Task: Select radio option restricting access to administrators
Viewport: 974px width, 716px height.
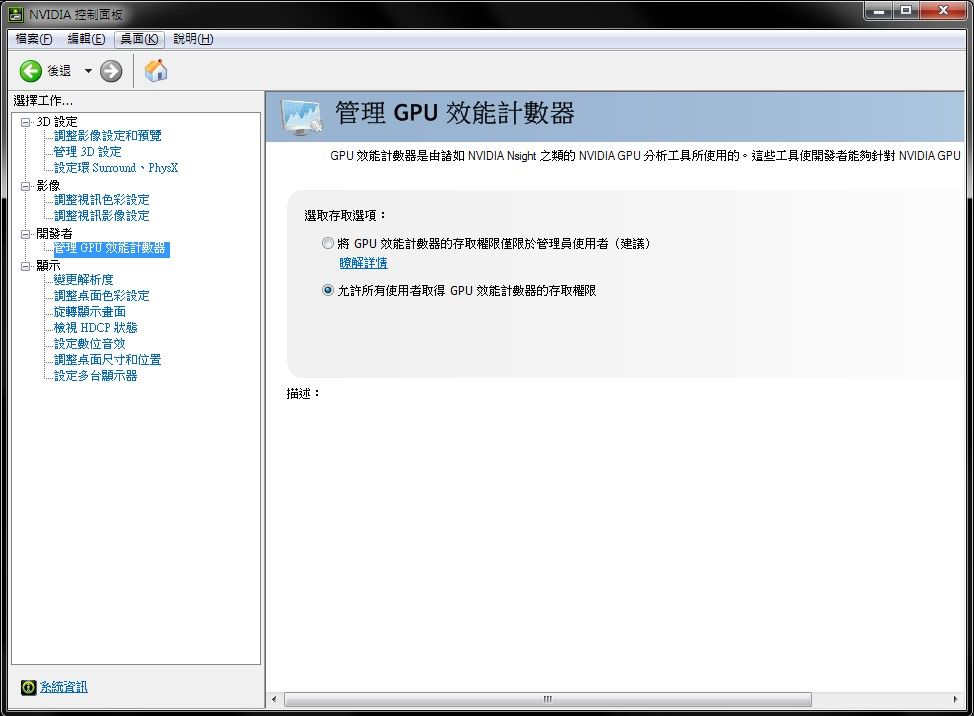Action: tap(328, 243)
